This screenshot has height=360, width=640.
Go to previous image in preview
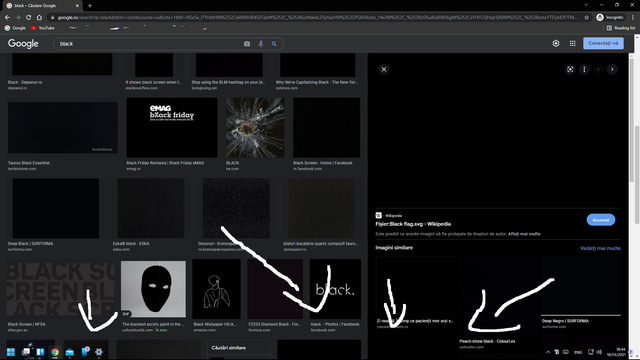(598, 69)
